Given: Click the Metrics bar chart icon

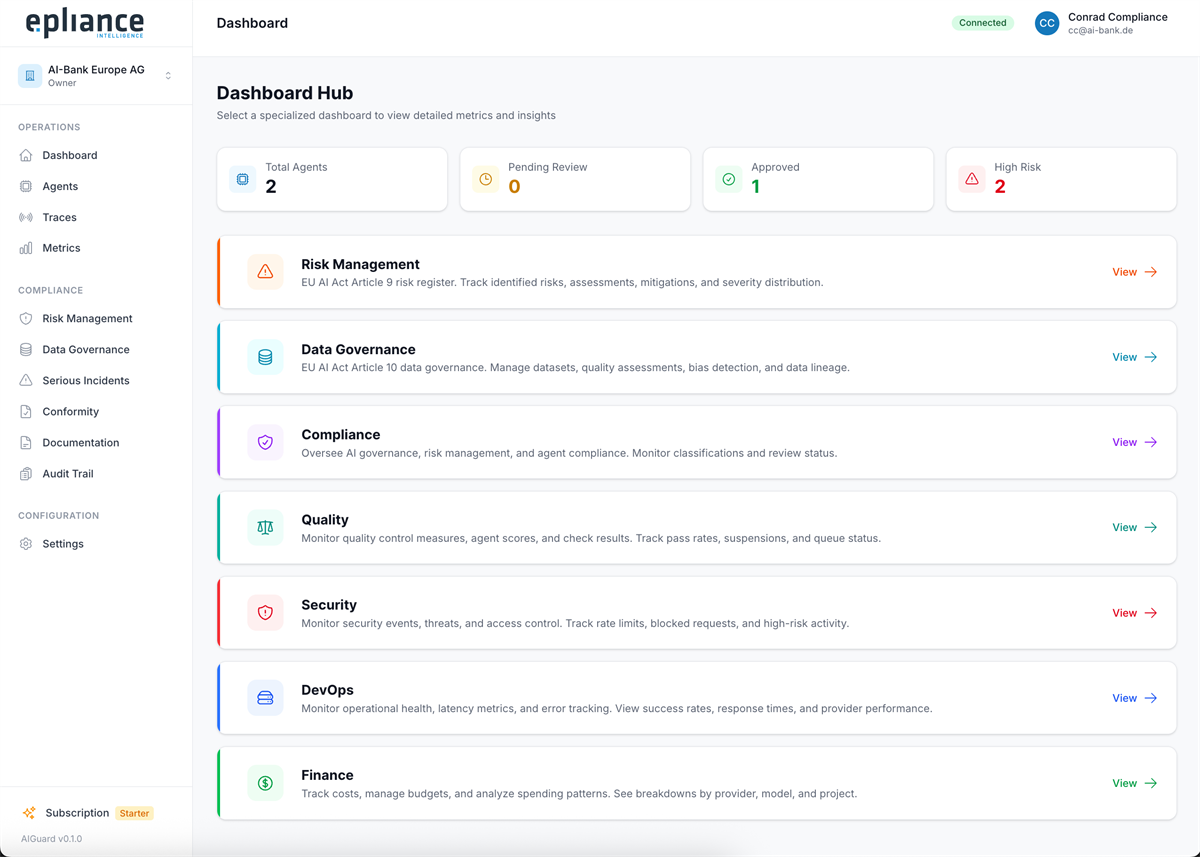Looking at the screenshot, I should (x=26, y=248).
